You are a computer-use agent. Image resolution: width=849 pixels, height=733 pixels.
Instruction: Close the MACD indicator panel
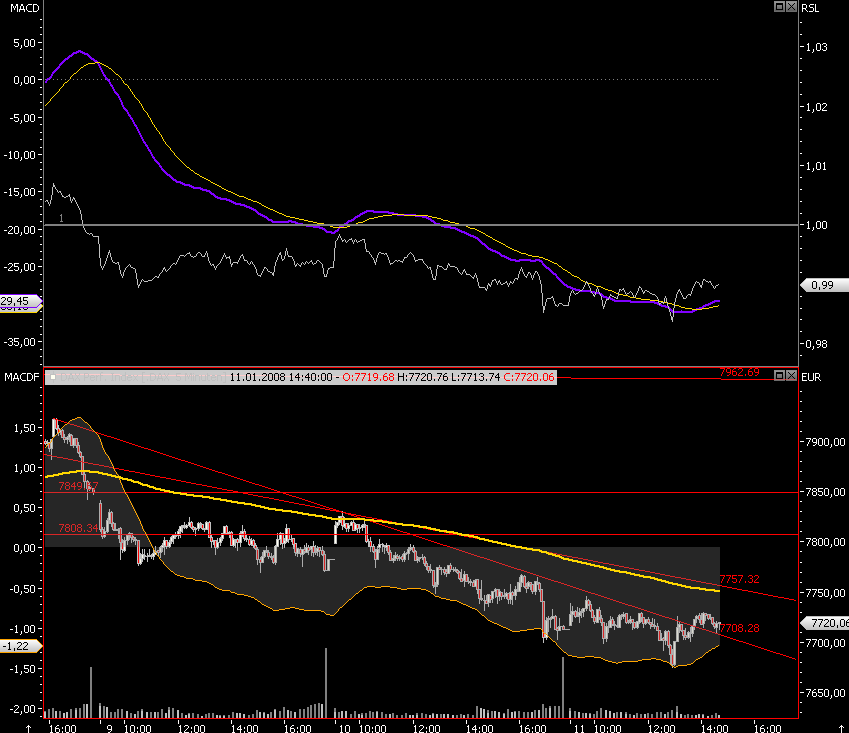point(791,6)
